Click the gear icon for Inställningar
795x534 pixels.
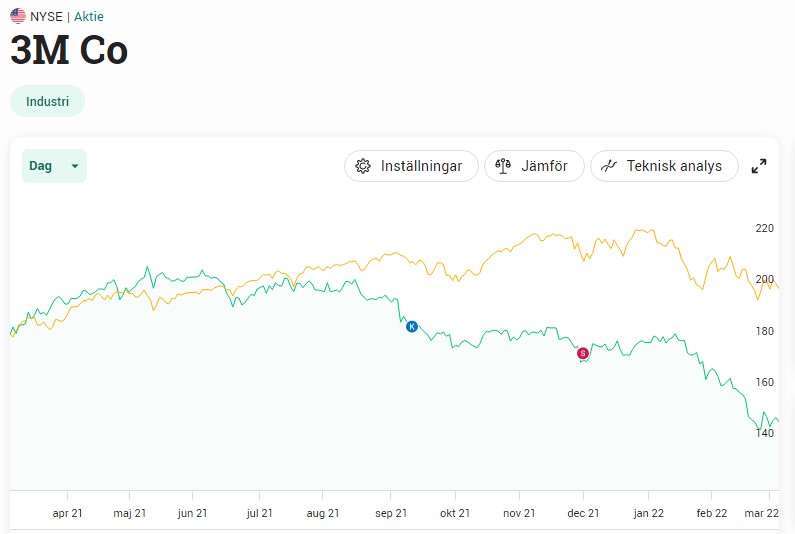point(363,166)
